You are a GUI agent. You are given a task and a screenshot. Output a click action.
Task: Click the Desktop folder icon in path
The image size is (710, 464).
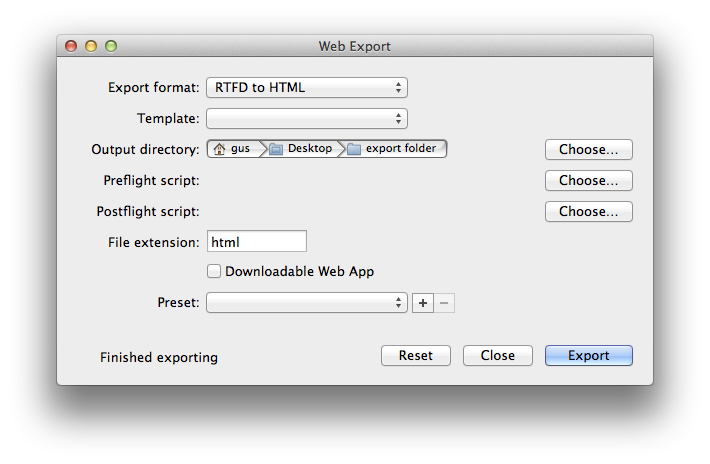click(276, 149)
